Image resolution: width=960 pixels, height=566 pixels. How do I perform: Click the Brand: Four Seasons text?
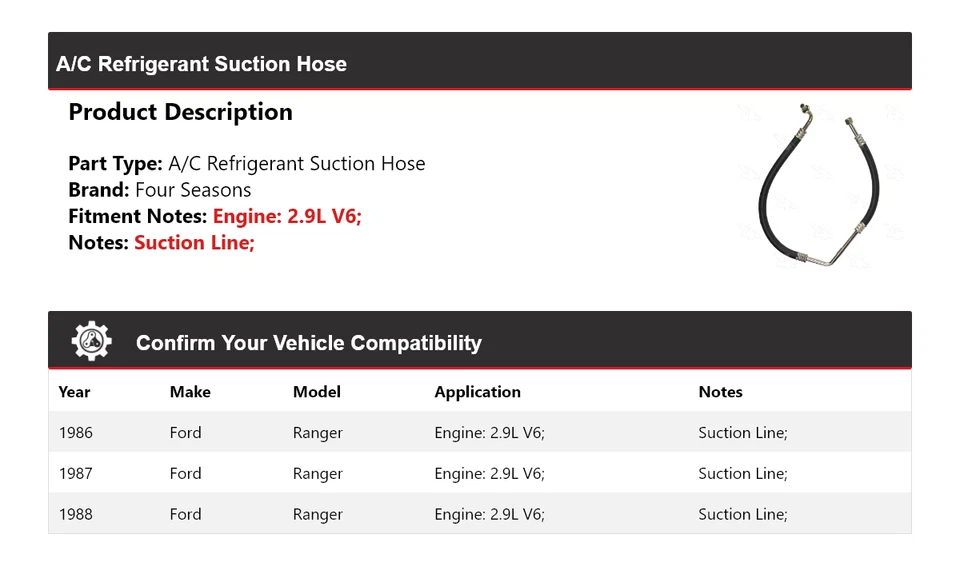pos(160,190)
